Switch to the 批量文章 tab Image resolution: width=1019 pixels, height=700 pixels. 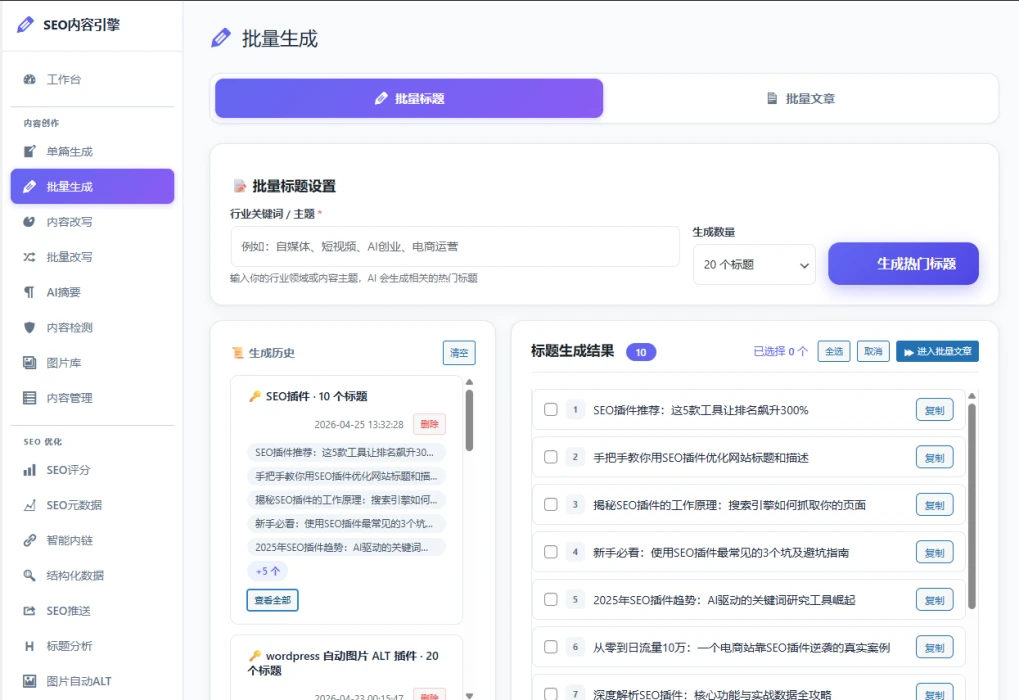coord(804,97)
